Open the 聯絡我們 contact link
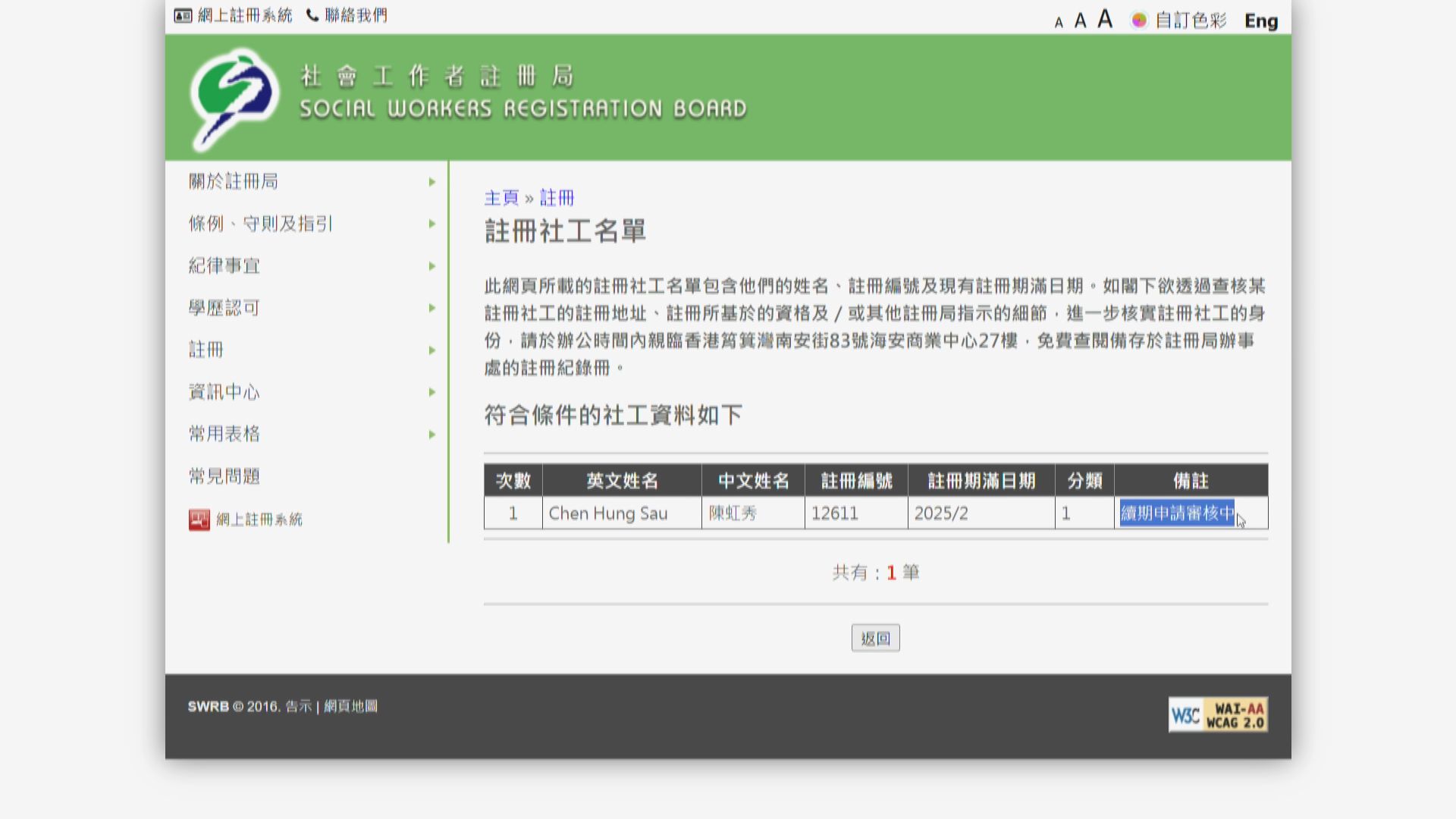Image resolution: width=1456 pixels, height=819 pixels. (x=356, y=15)
